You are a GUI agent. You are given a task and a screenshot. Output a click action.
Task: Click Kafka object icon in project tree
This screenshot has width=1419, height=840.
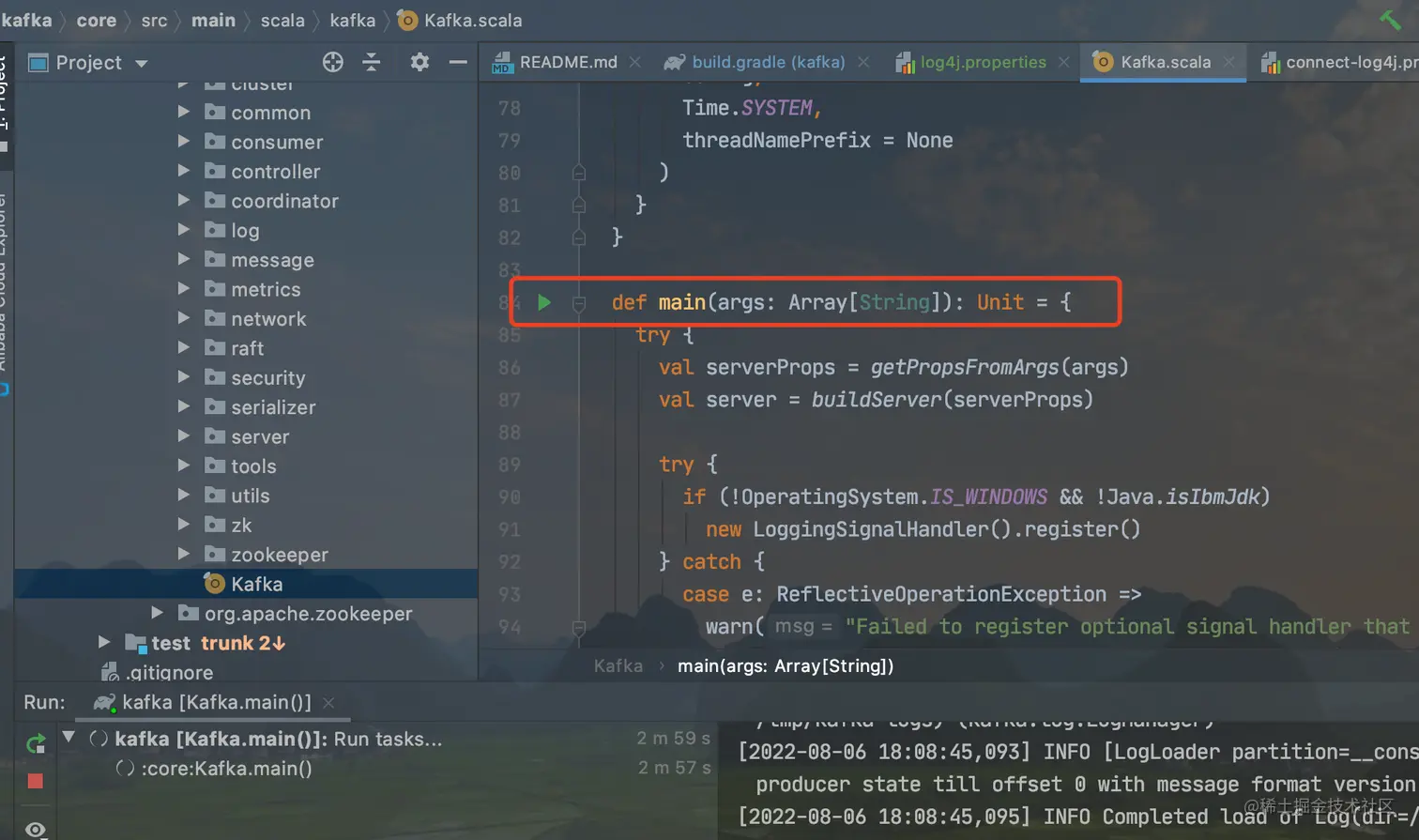click(x=215, y=584)
